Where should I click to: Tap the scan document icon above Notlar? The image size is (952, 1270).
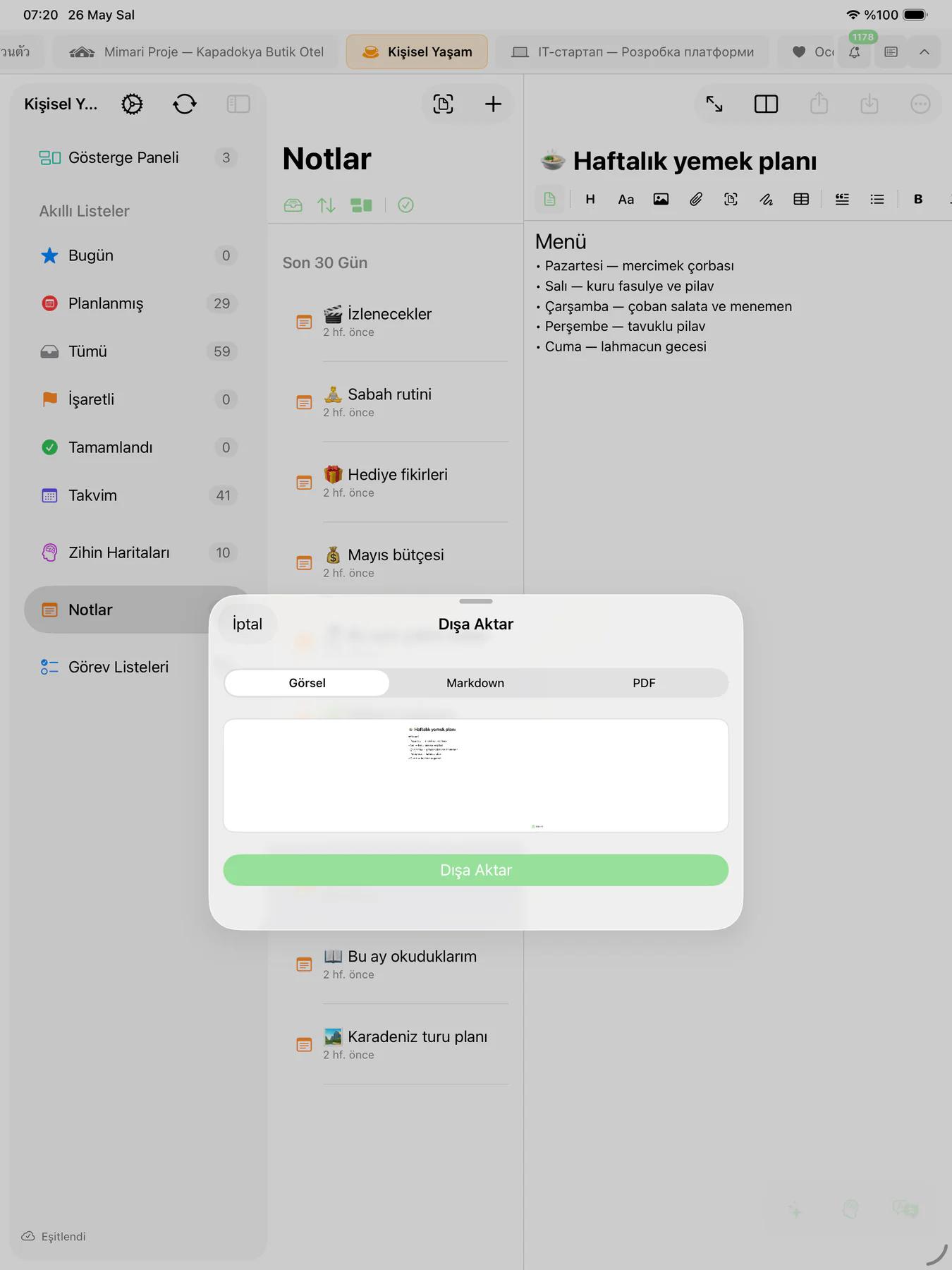443,104
